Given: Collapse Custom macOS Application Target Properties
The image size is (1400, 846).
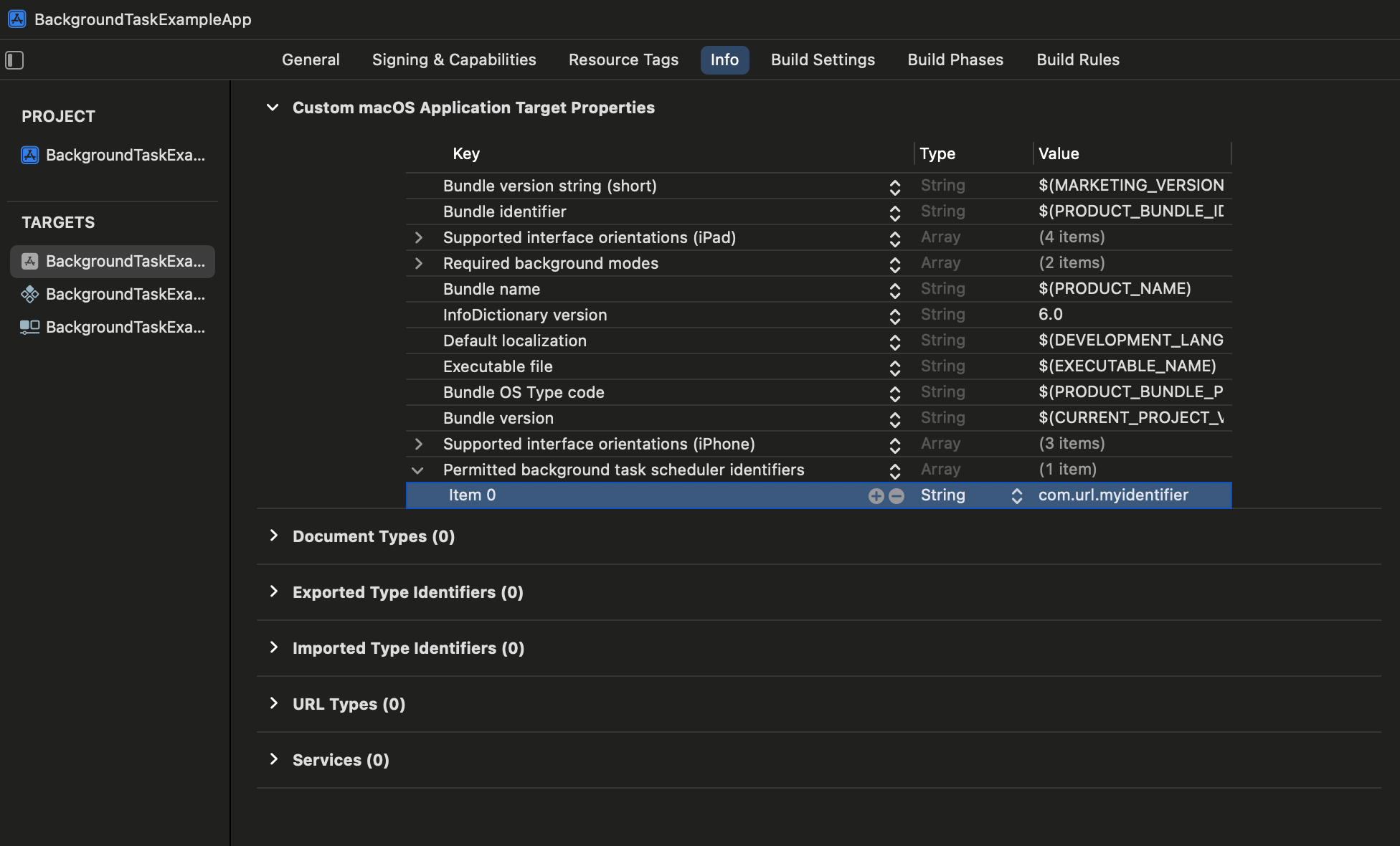Looking at the screenshot, I should pos(273,108).
